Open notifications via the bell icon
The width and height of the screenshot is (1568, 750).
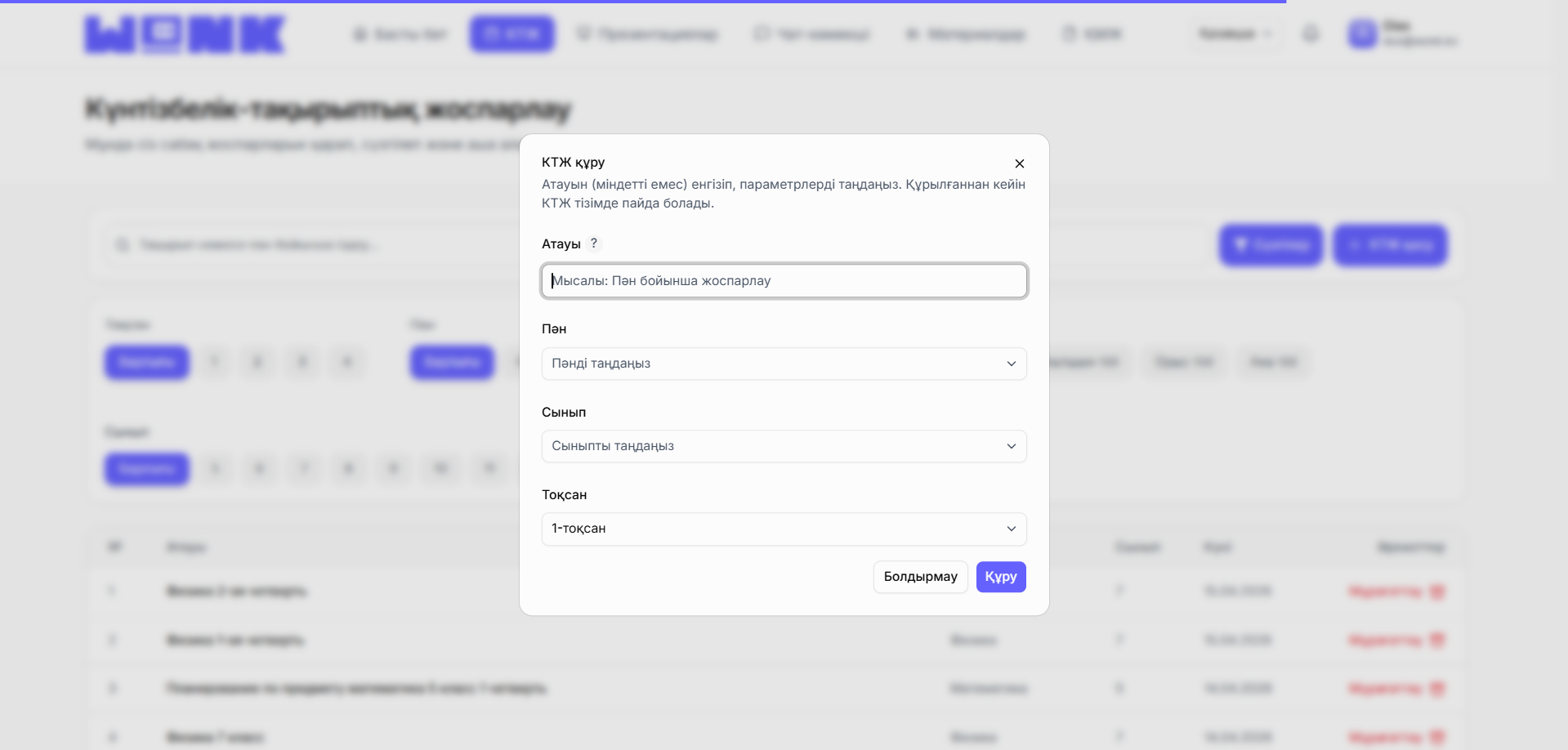[1311, 34]
